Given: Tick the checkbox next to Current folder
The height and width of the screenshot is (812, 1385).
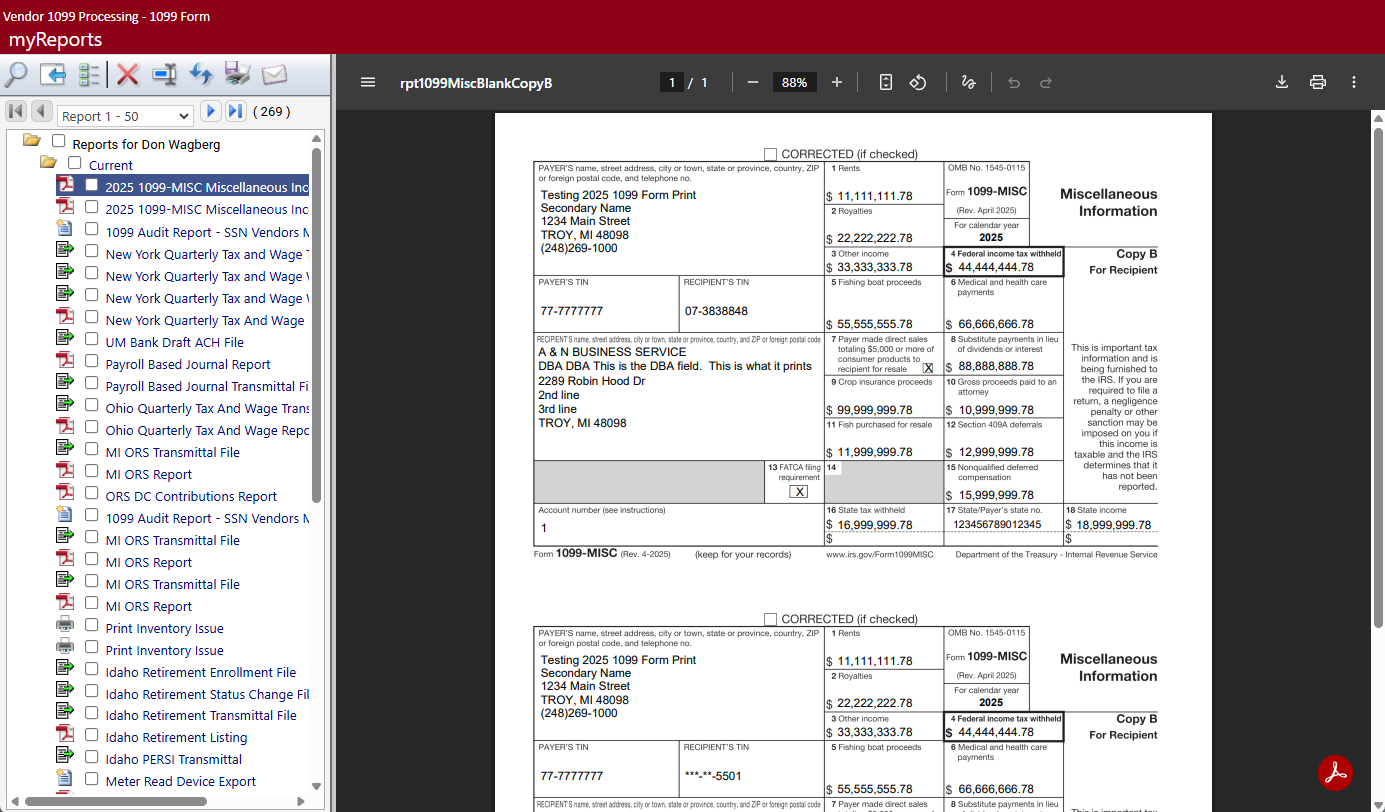Looking at the screenshot, I should click(75, 163).
